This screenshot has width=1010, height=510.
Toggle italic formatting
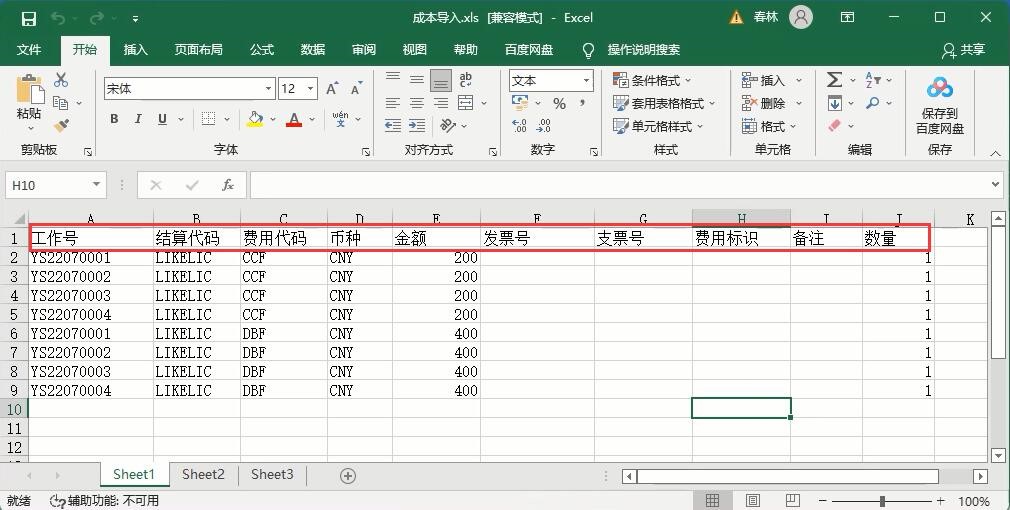coord(138,119)
